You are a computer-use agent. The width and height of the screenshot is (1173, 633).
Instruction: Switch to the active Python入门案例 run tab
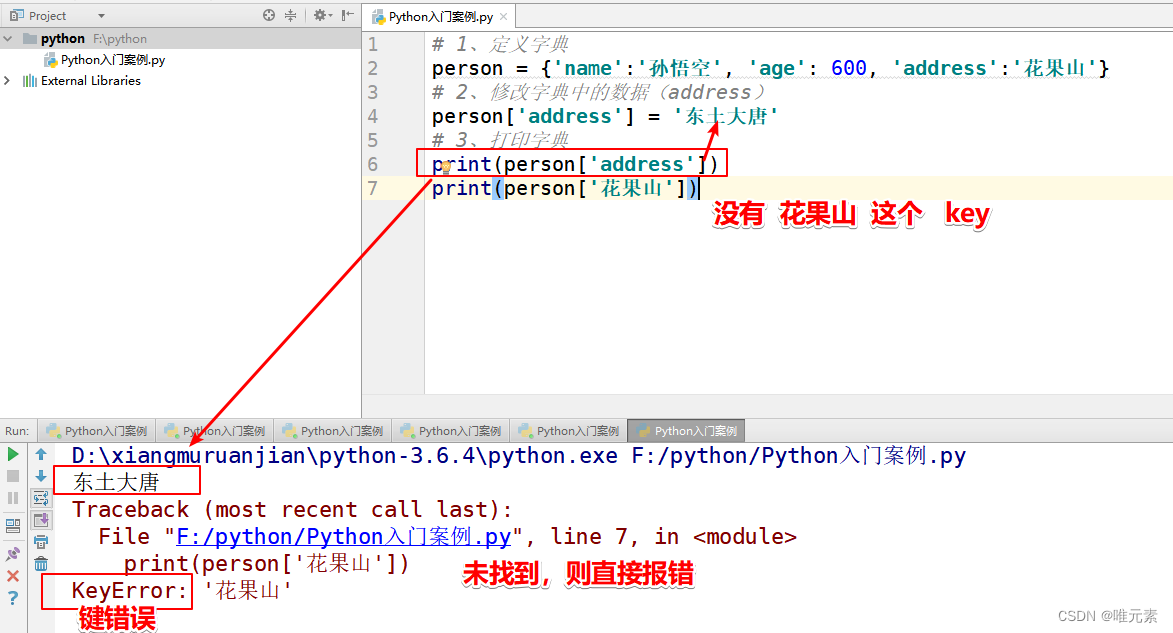[686, 430]
